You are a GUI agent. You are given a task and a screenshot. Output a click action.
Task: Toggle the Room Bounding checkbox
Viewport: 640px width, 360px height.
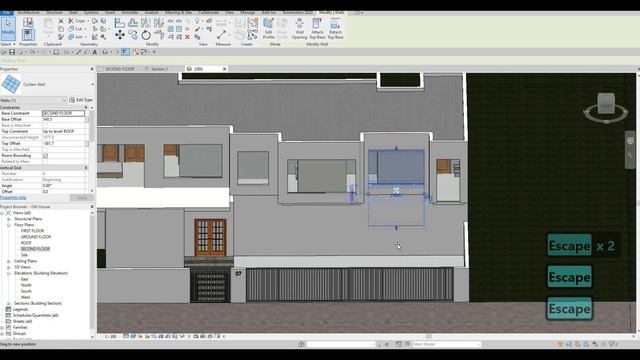coord(45,156)
